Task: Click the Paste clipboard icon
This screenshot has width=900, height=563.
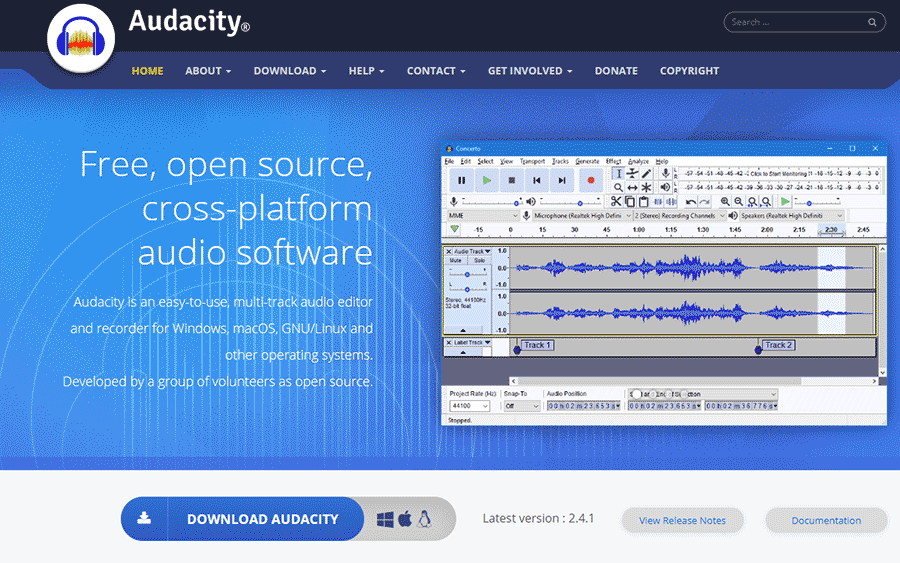Action: (x=643, y=201)
